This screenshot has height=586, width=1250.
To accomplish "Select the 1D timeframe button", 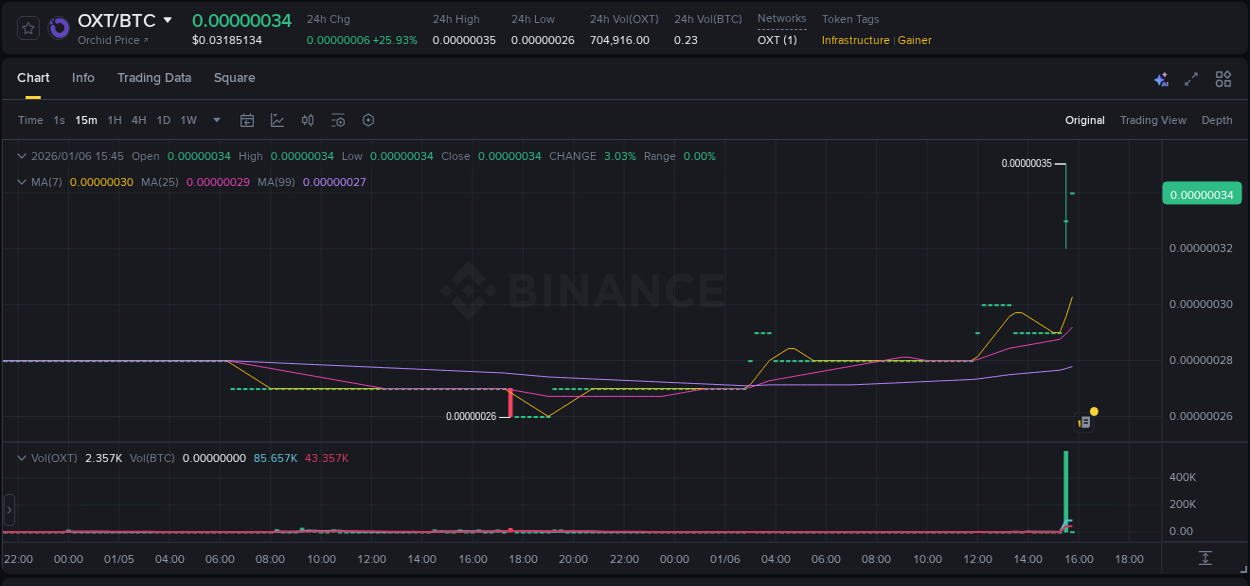I will coord(163,120).
